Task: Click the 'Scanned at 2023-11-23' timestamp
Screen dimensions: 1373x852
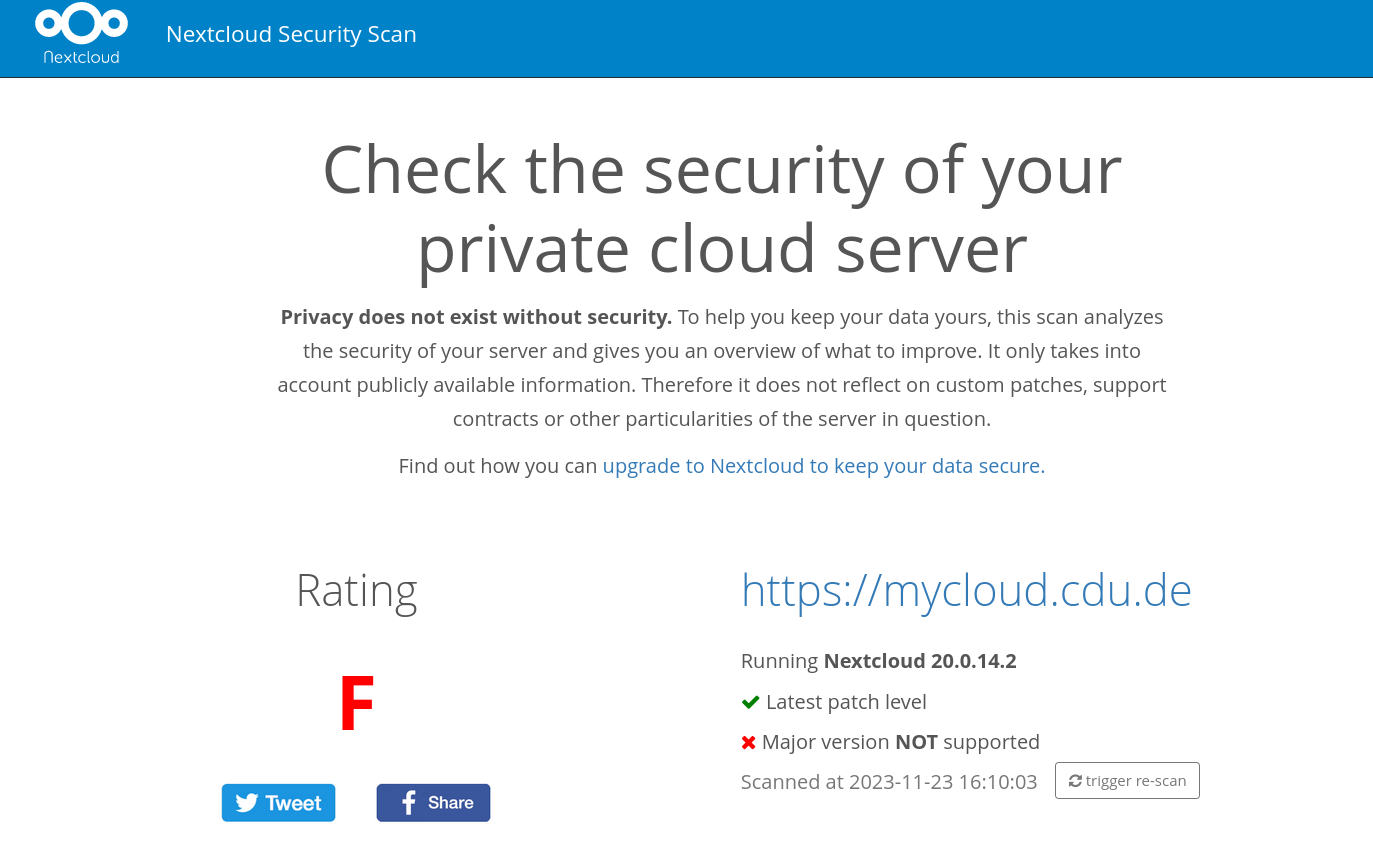Action: pos(889,782)
